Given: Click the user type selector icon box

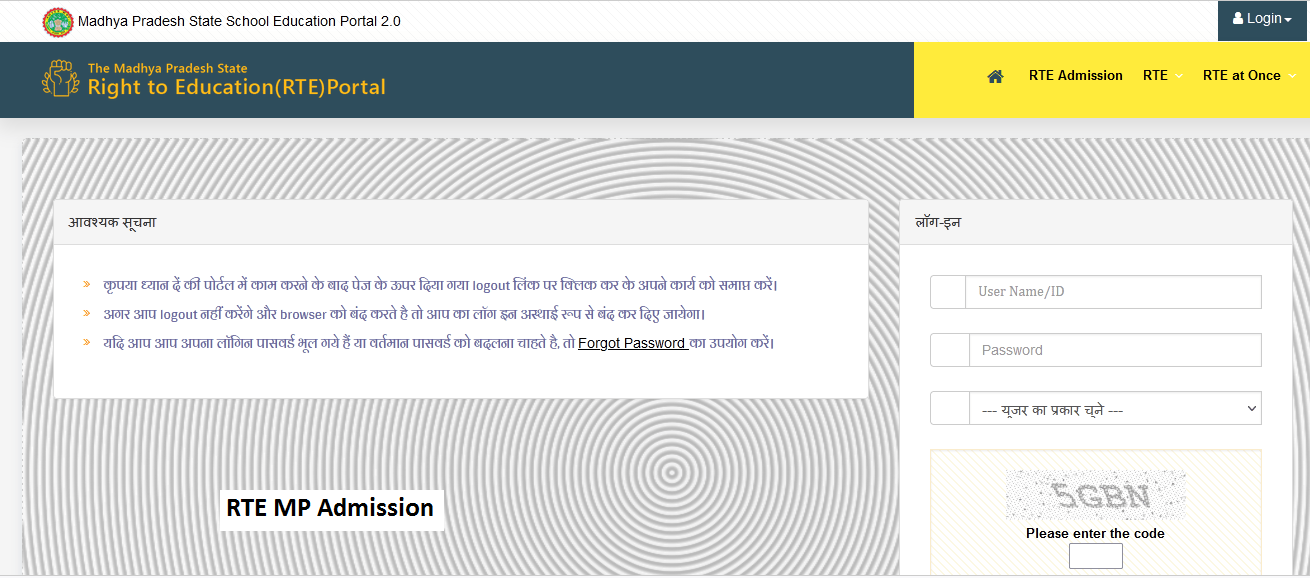Looking at the screenshot, I should point(948,408).
